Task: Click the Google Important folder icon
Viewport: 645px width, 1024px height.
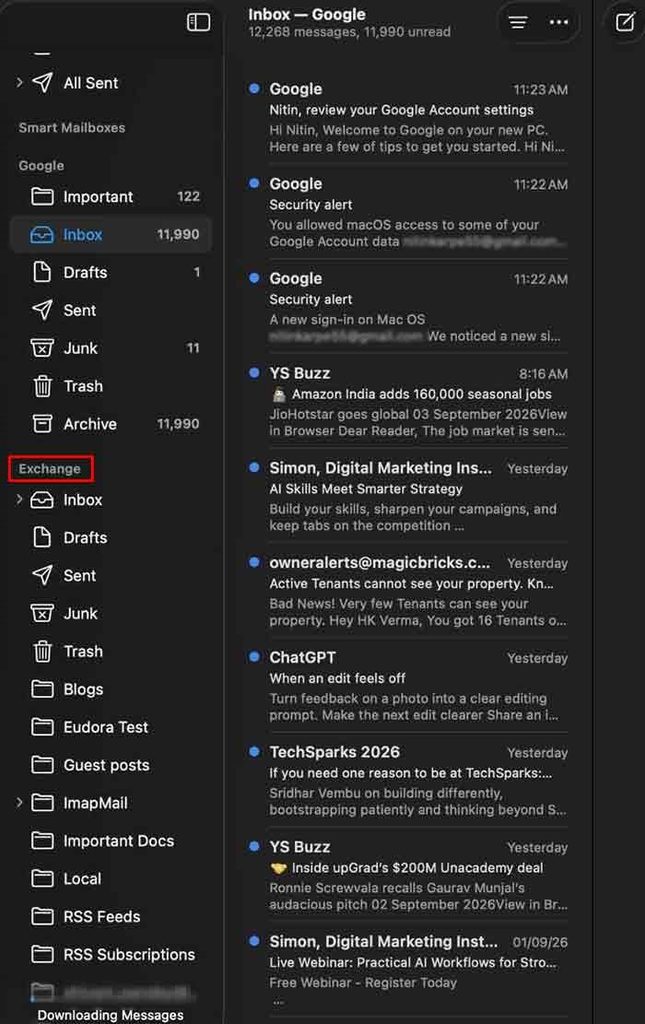Action: [x=42, y=197]
